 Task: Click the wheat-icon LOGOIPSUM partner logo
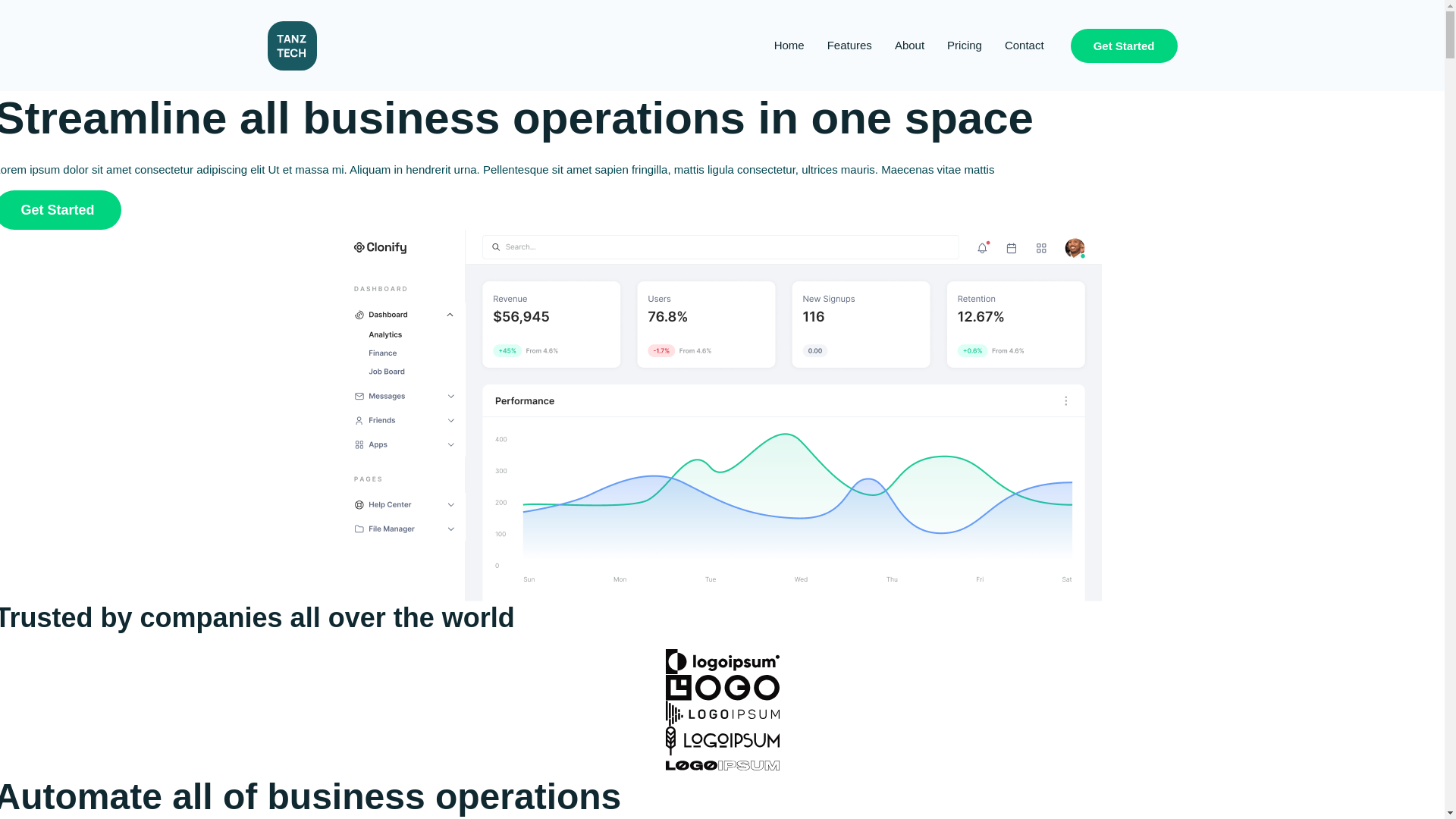(722, 740)
